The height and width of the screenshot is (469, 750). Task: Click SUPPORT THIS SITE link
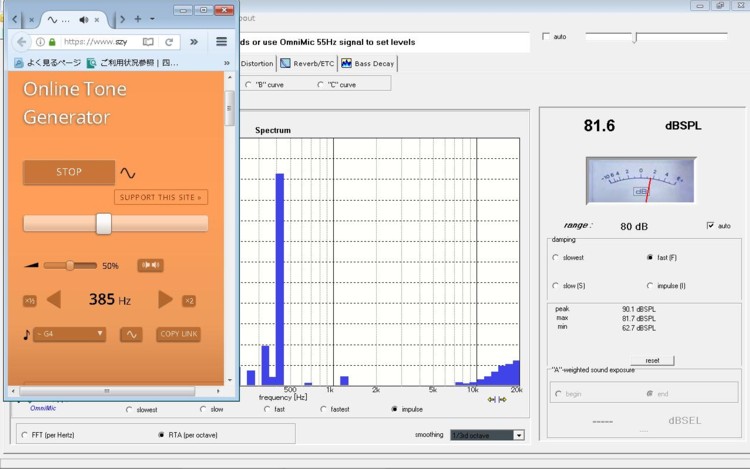tap(161, 197)
